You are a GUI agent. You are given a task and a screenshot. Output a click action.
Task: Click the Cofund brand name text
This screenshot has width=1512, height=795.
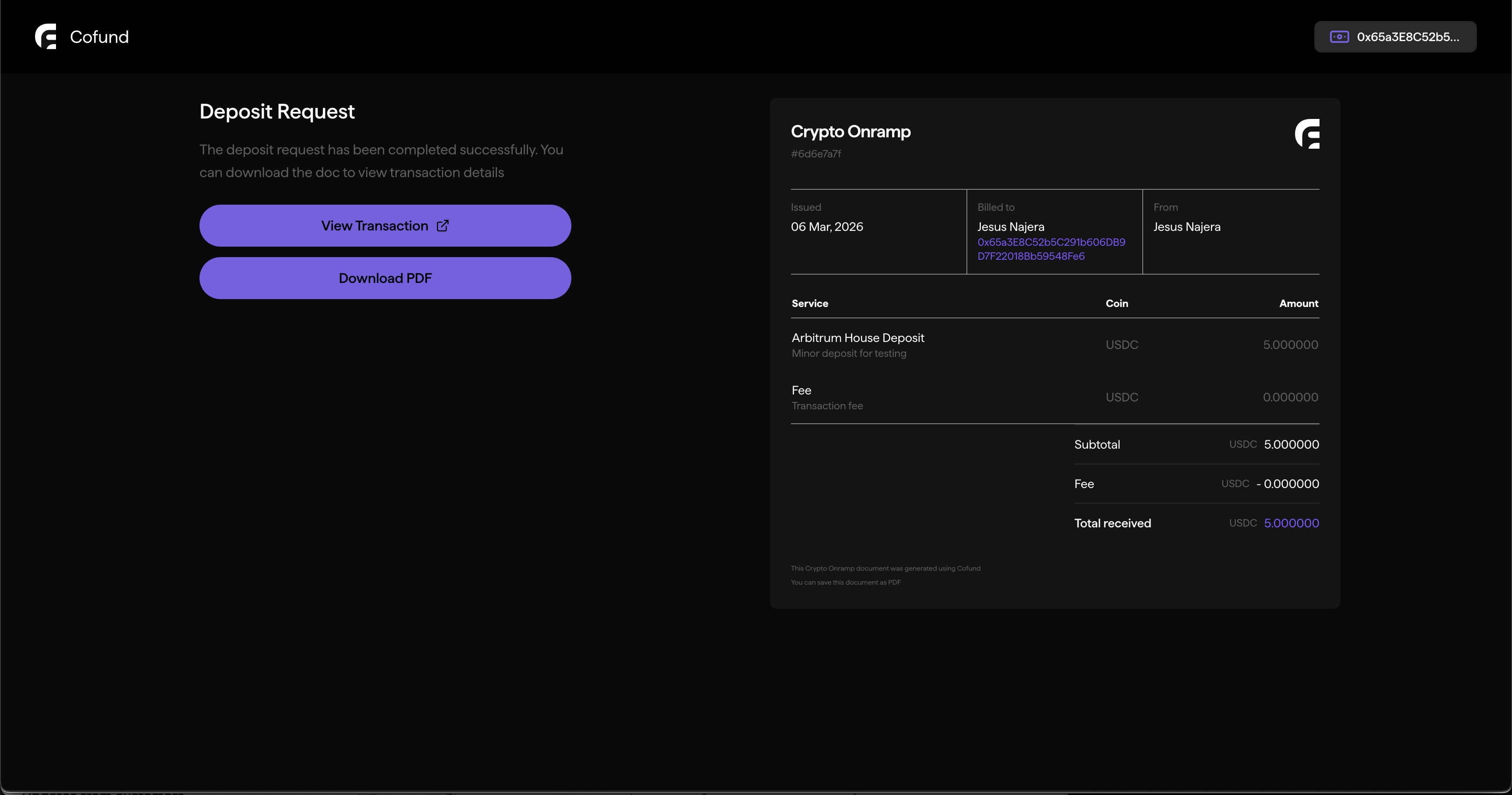pos(99,37)
